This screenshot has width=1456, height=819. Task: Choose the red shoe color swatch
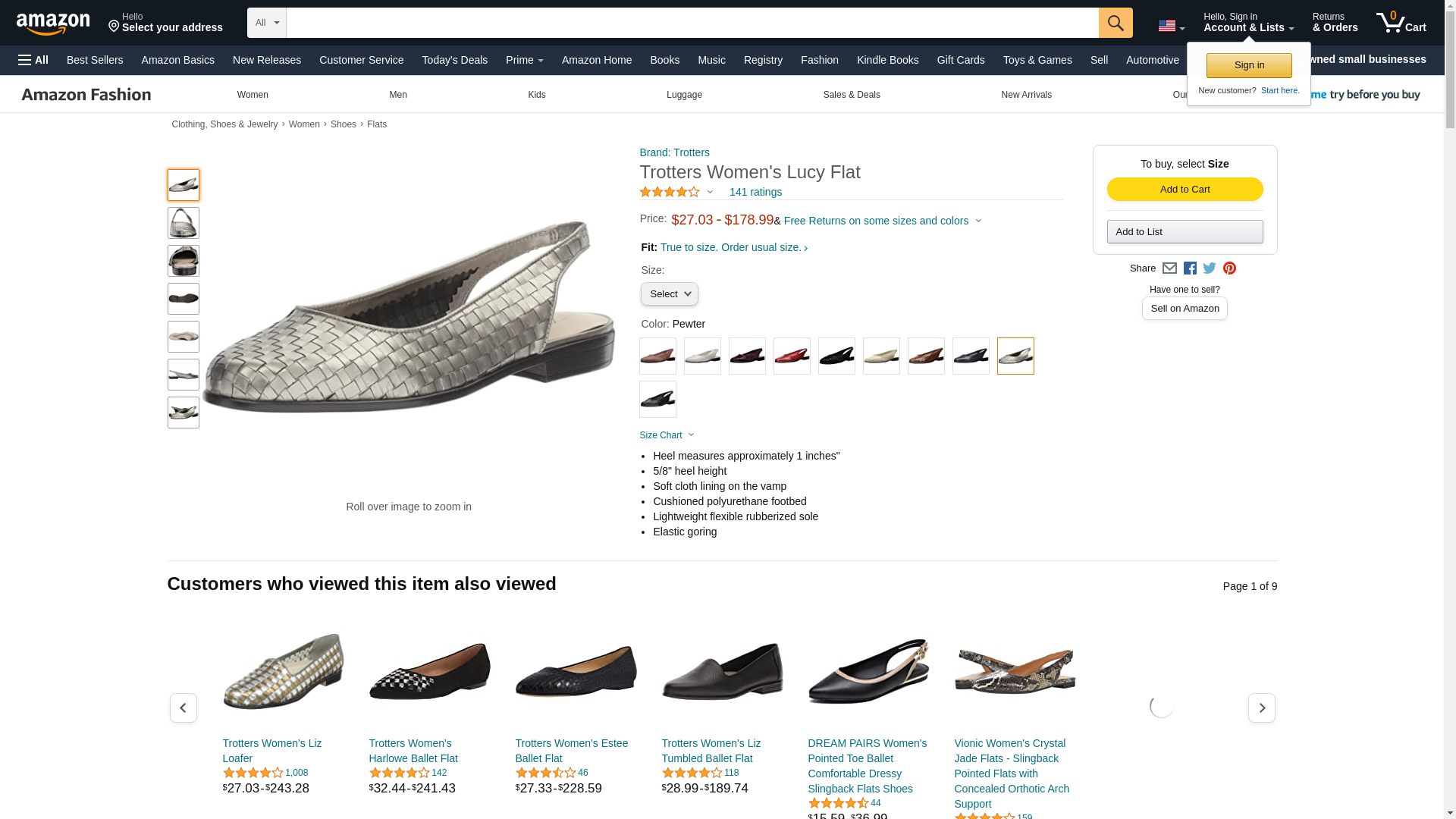tap(792, 356)
